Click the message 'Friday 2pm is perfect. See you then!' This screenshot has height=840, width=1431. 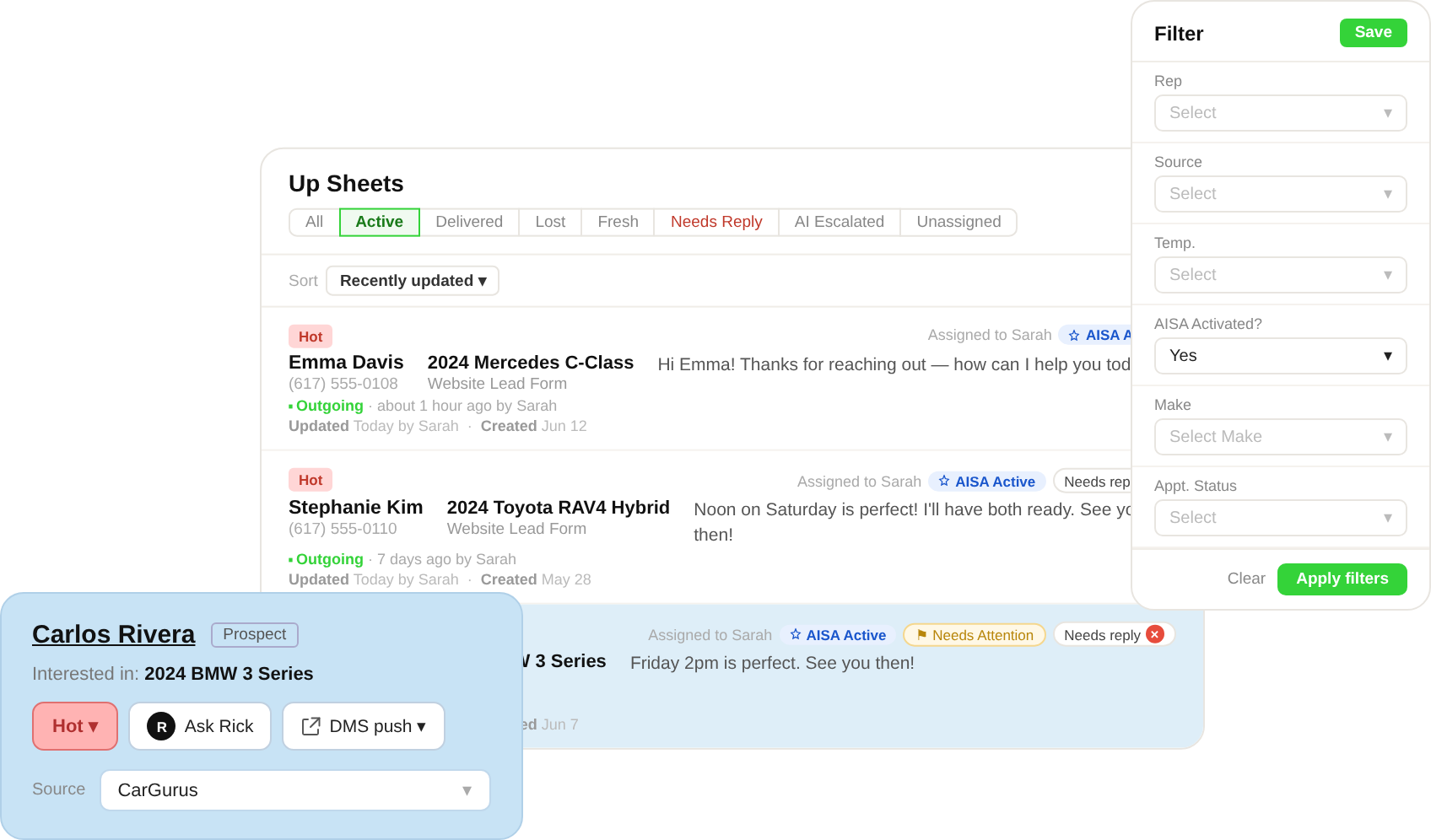(x=772, y=663)
